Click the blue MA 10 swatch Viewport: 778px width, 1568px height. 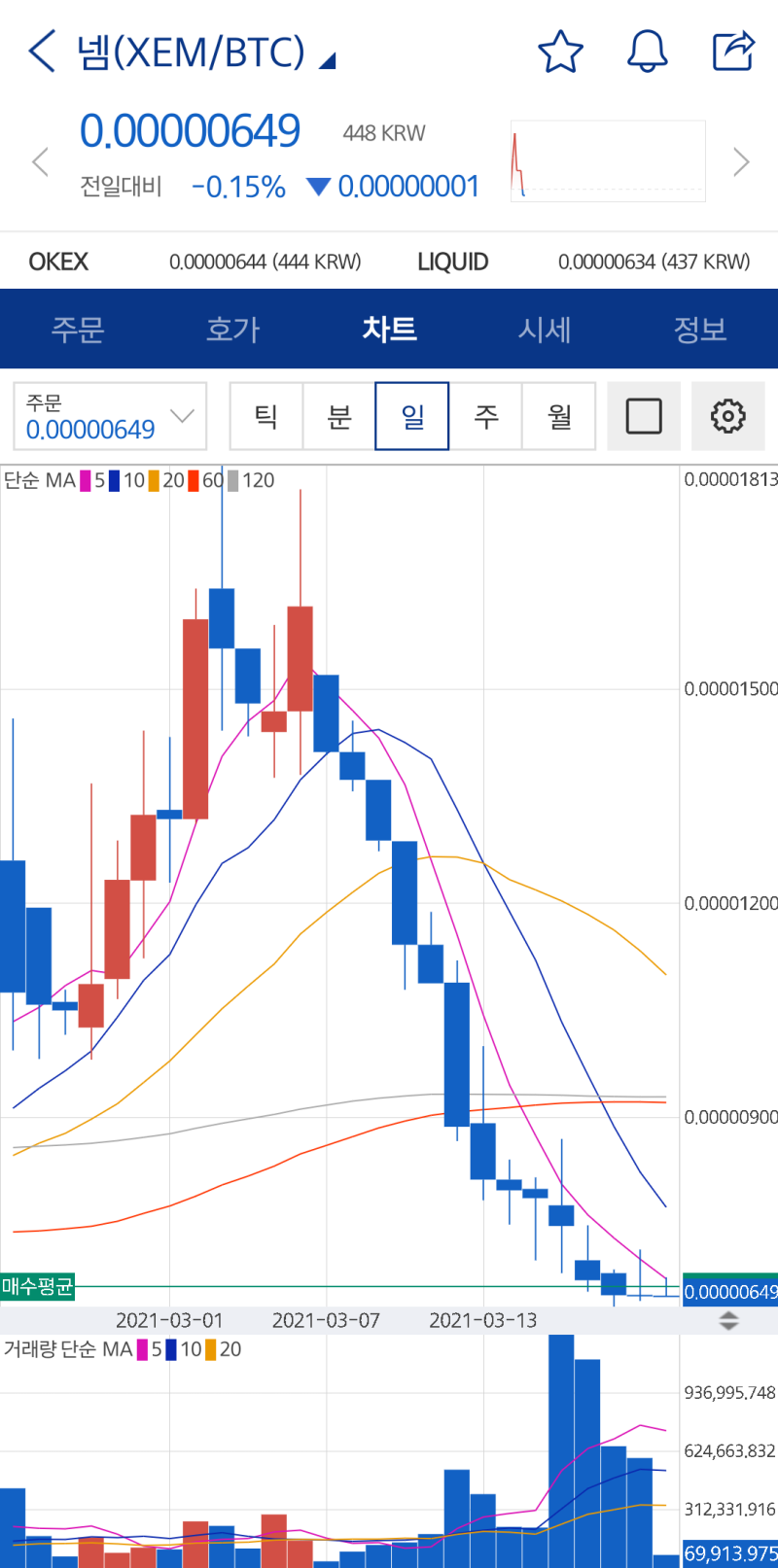(115, 480)
